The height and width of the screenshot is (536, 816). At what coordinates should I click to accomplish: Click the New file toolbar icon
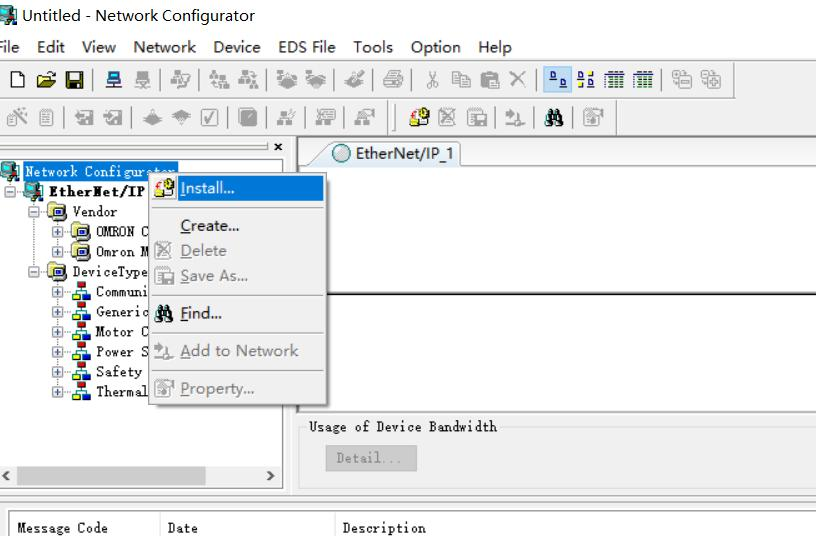tap(17, 80)
